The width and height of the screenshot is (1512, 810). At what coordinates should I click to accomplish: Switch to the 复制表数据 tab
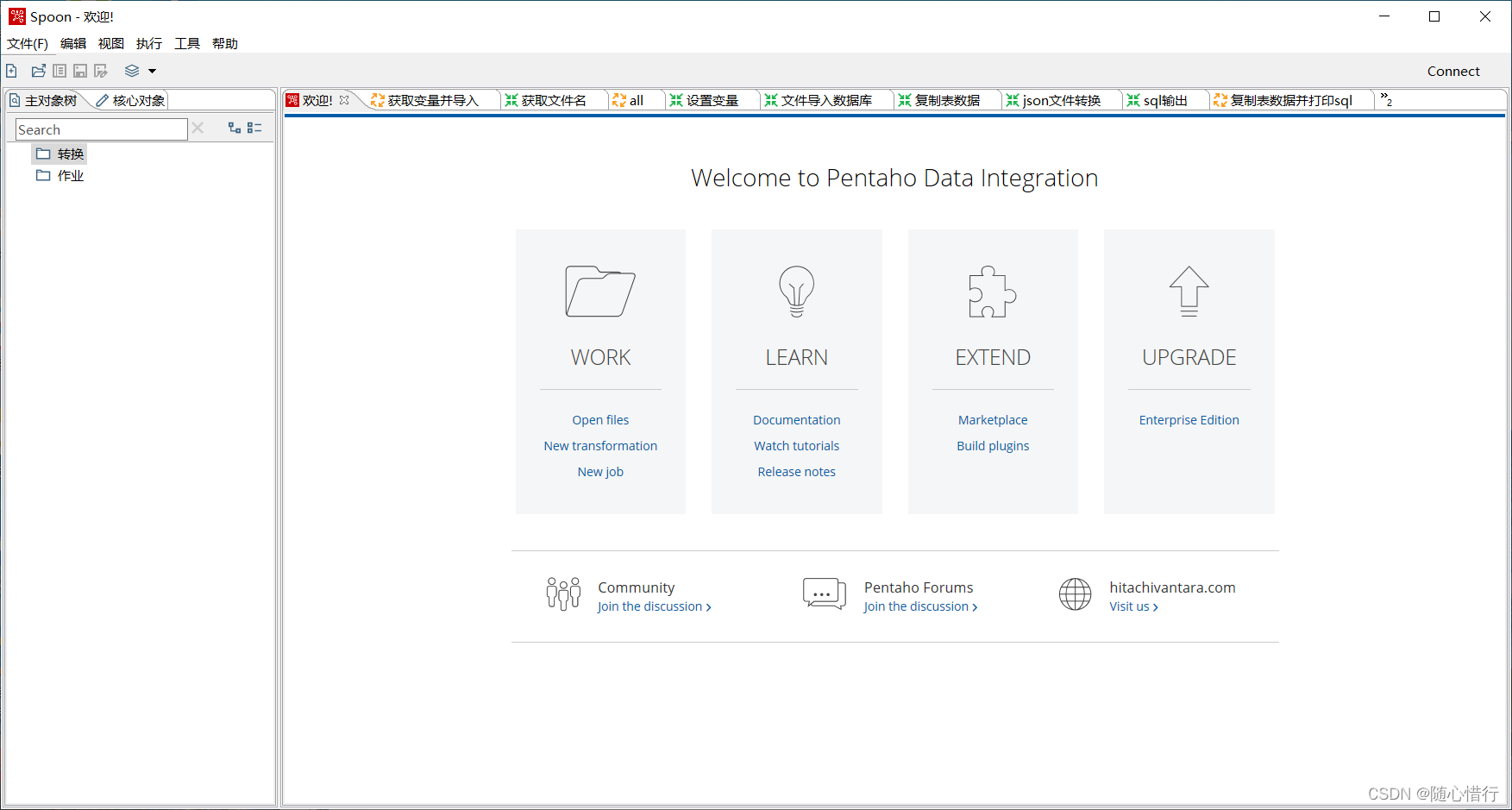[x=939, y=100]
